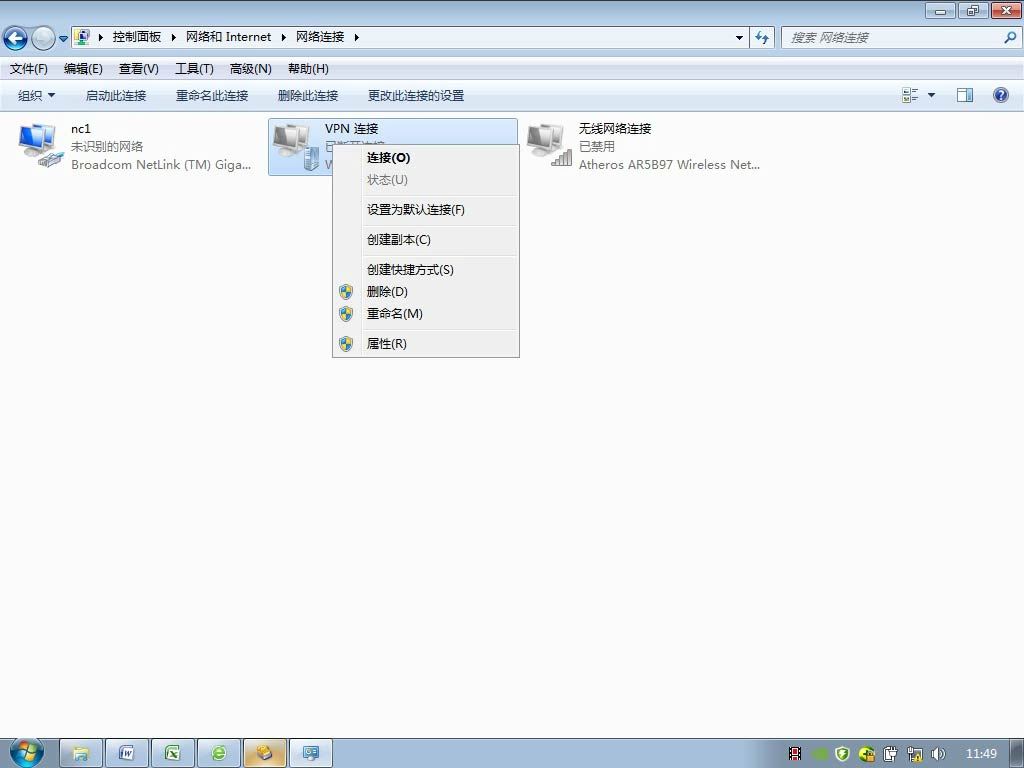Select the nc1 network adapter icon

pyautogui.click(x=40, y=146)
